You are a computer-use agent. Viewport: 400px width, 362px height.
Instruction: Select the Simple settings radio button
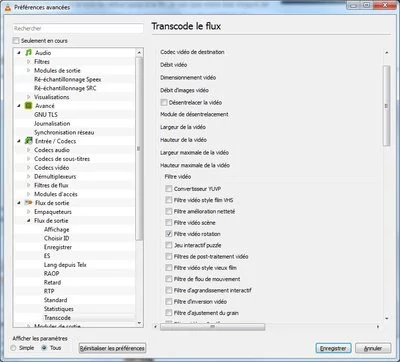(14, 348)
